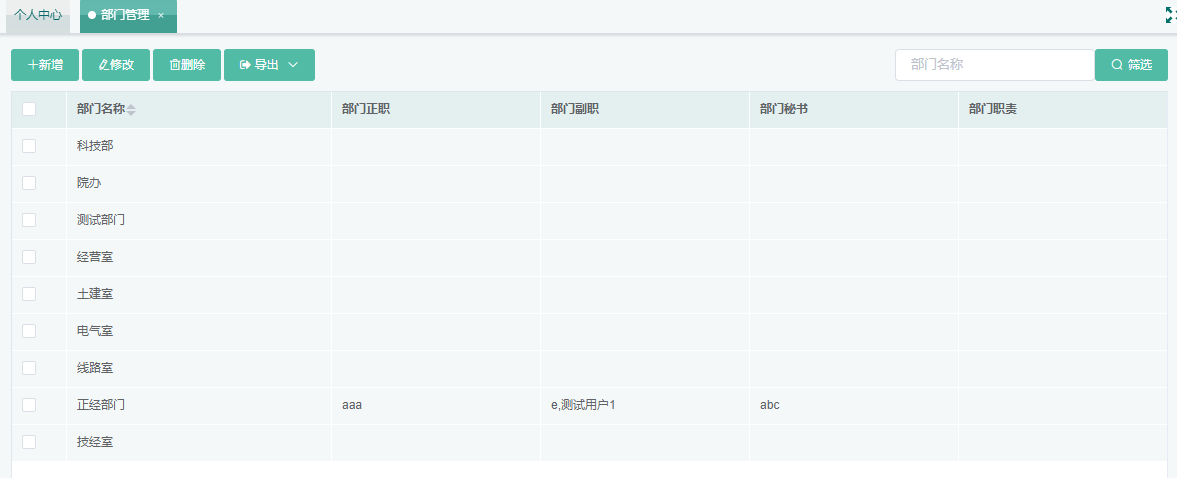Click the 新增 add button
1177x478 pixels.
pyautogui.click(x=45, y=65)
